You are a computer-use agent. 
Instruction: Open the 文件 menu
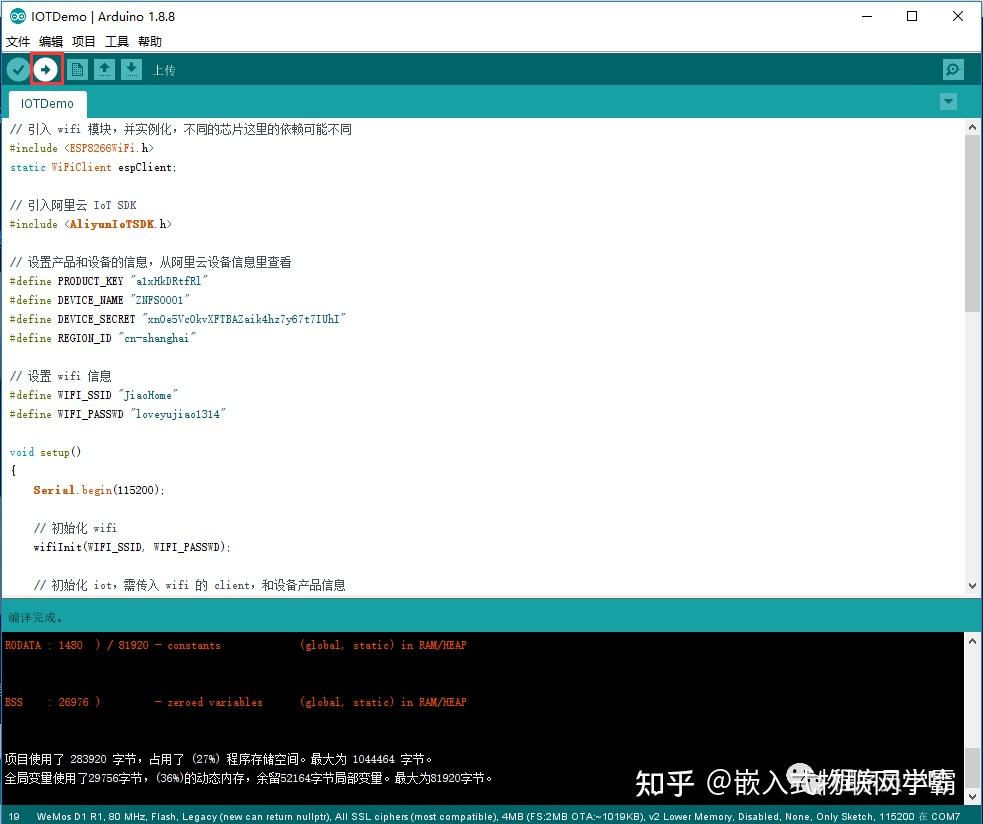(17, 41)
